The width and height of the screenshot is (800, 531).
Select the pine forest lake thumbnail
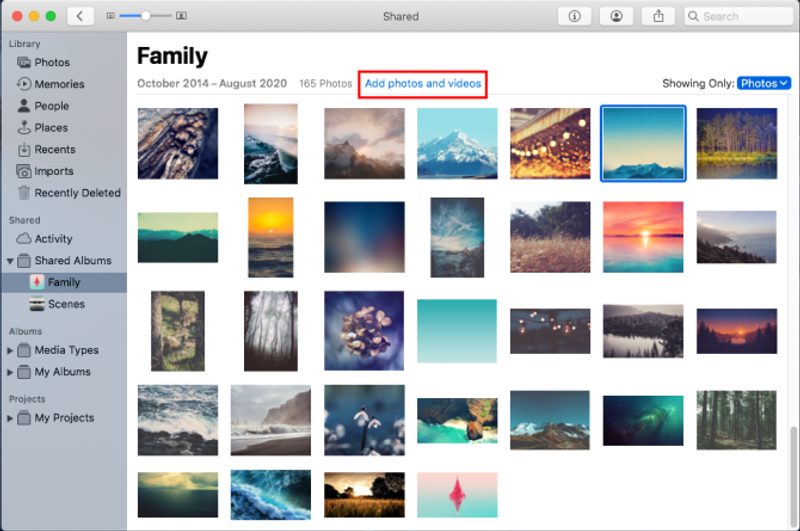click(737, 143)
